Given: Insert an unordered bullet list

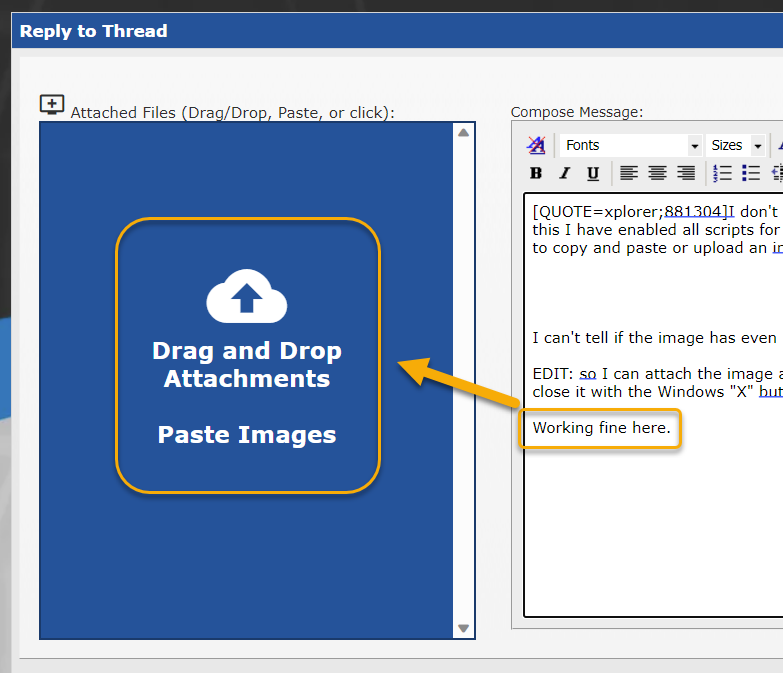Looking at the screenshot, I should pos(751,173).
